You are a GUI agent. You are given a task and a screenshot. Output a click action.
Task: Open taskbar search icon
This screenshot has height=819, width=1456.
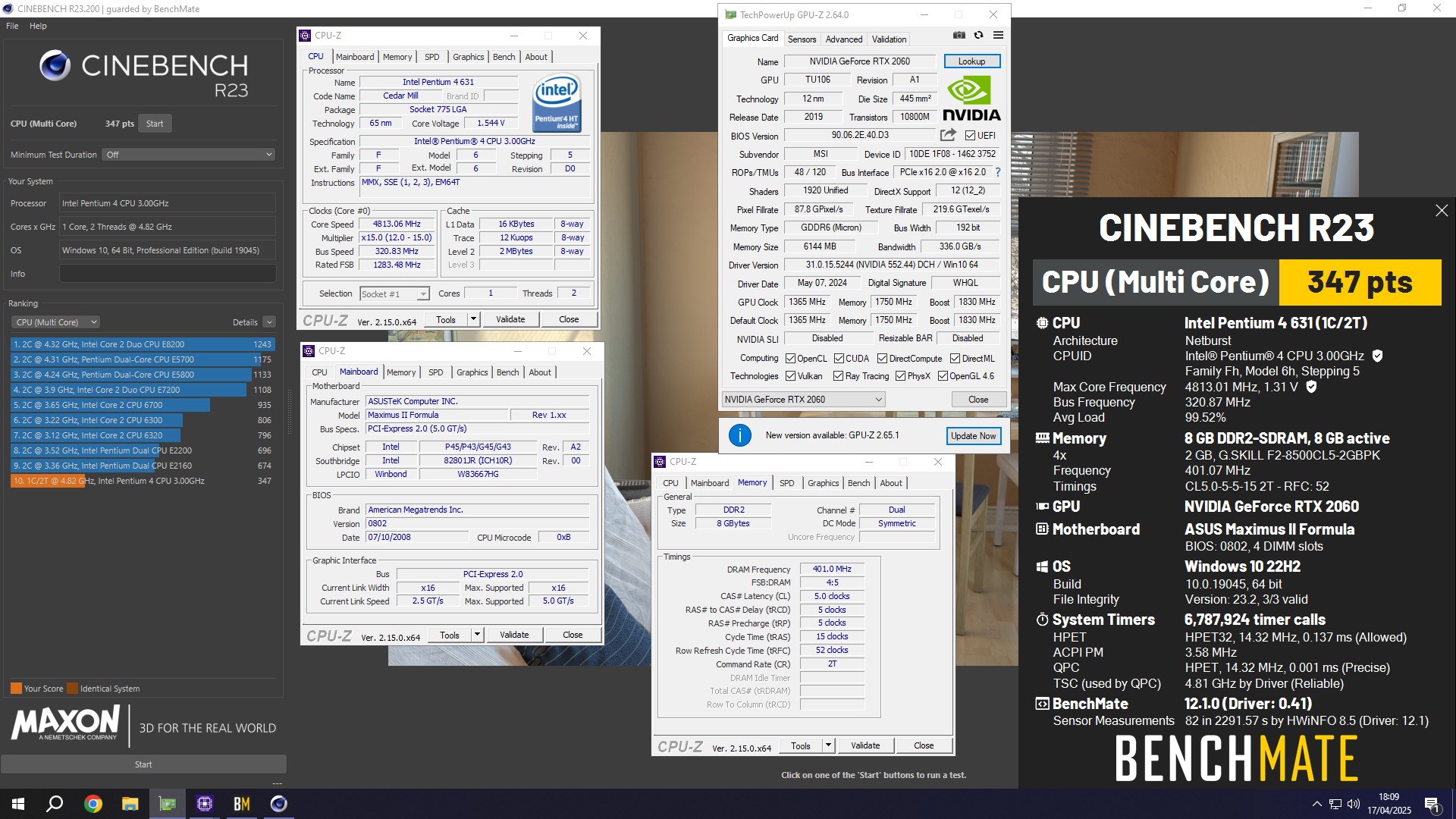(x=55, y=804)
